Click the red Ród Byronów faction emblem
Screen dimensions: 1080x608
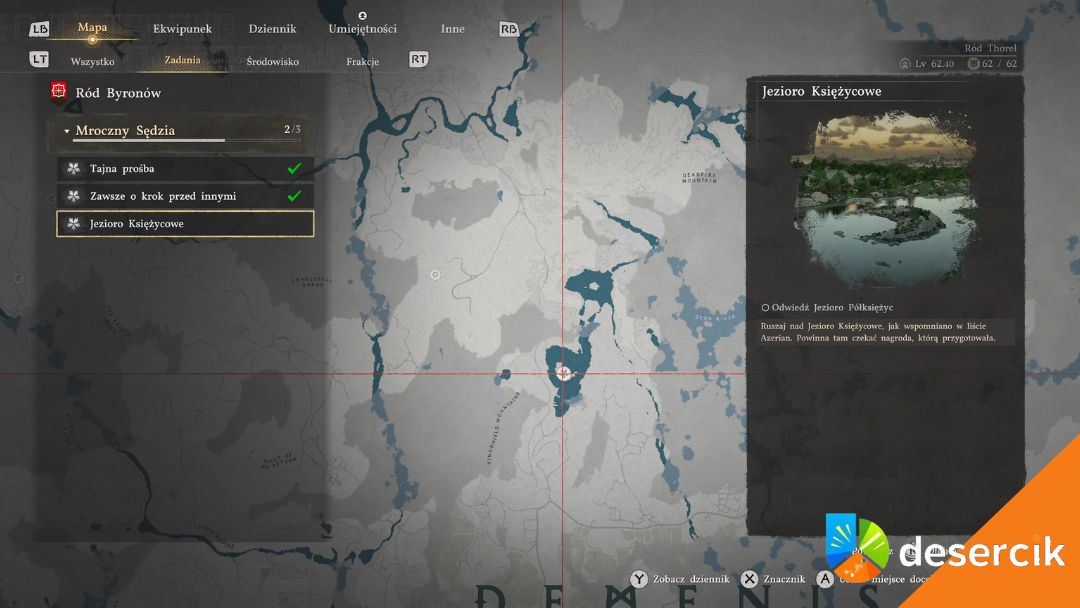(x=58, y=92)
